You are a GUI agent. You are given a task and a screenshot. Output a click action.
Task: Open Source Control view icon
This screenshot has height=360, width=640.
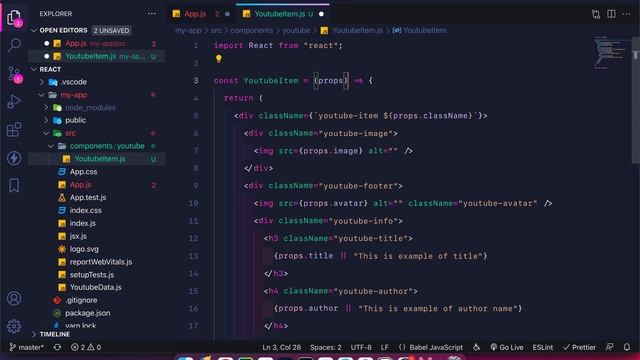click(14, 74)
